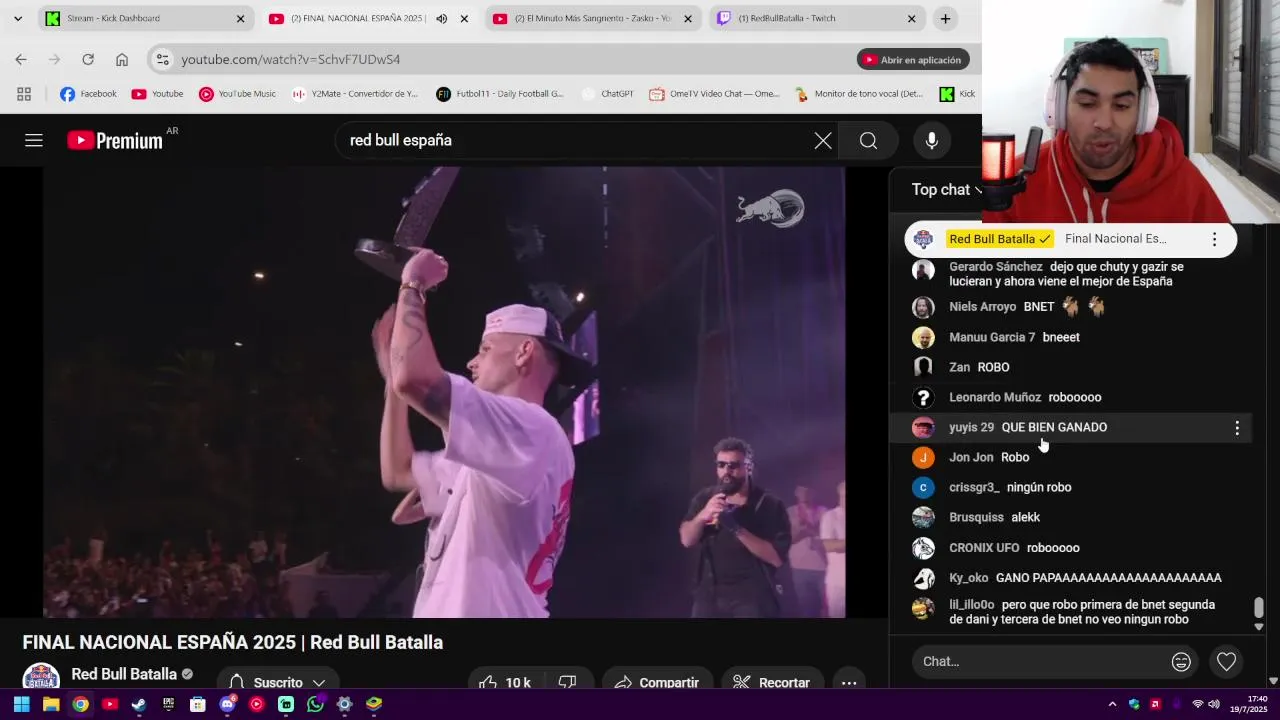Open Steam from the taskbar
The width and height of the screenshot is (1280, 720).
[139, 705]
